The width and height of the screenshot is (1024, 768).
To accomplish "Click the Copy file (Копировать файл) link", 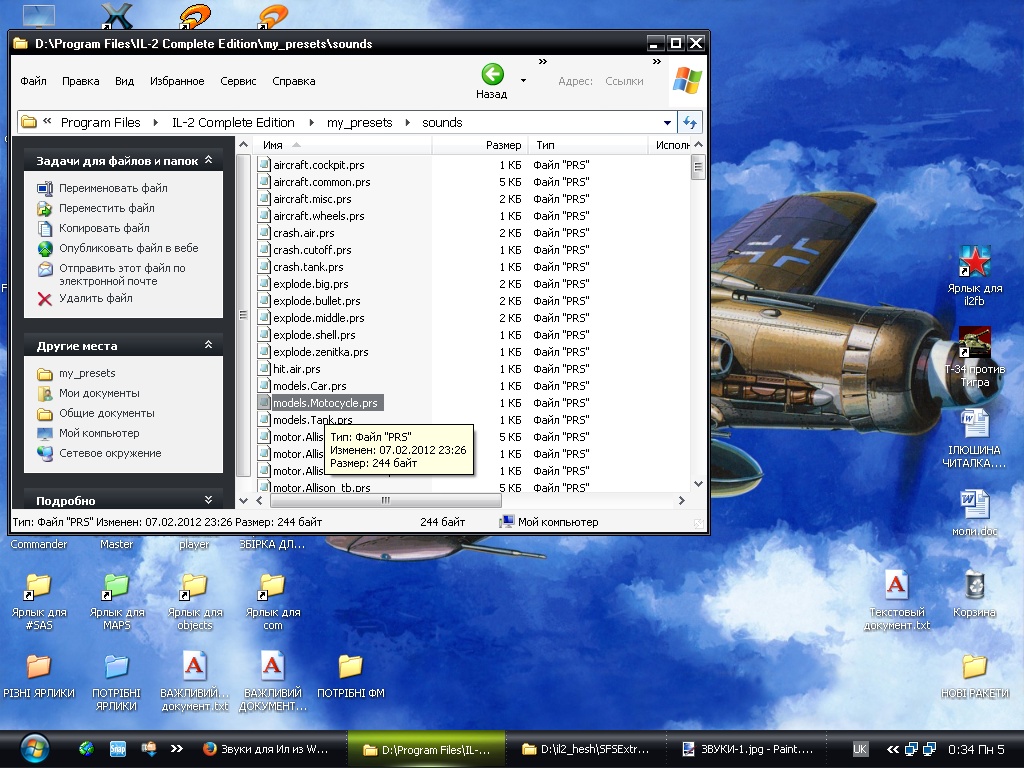I will [x=104, y=228].
